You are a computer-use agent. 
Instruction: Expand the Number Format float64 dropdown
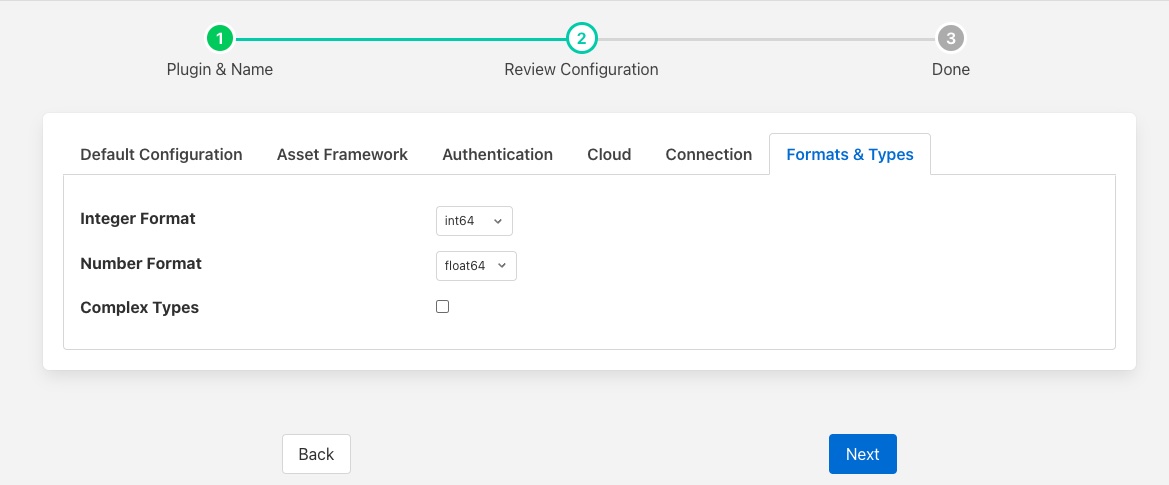(x=476, y=266)
